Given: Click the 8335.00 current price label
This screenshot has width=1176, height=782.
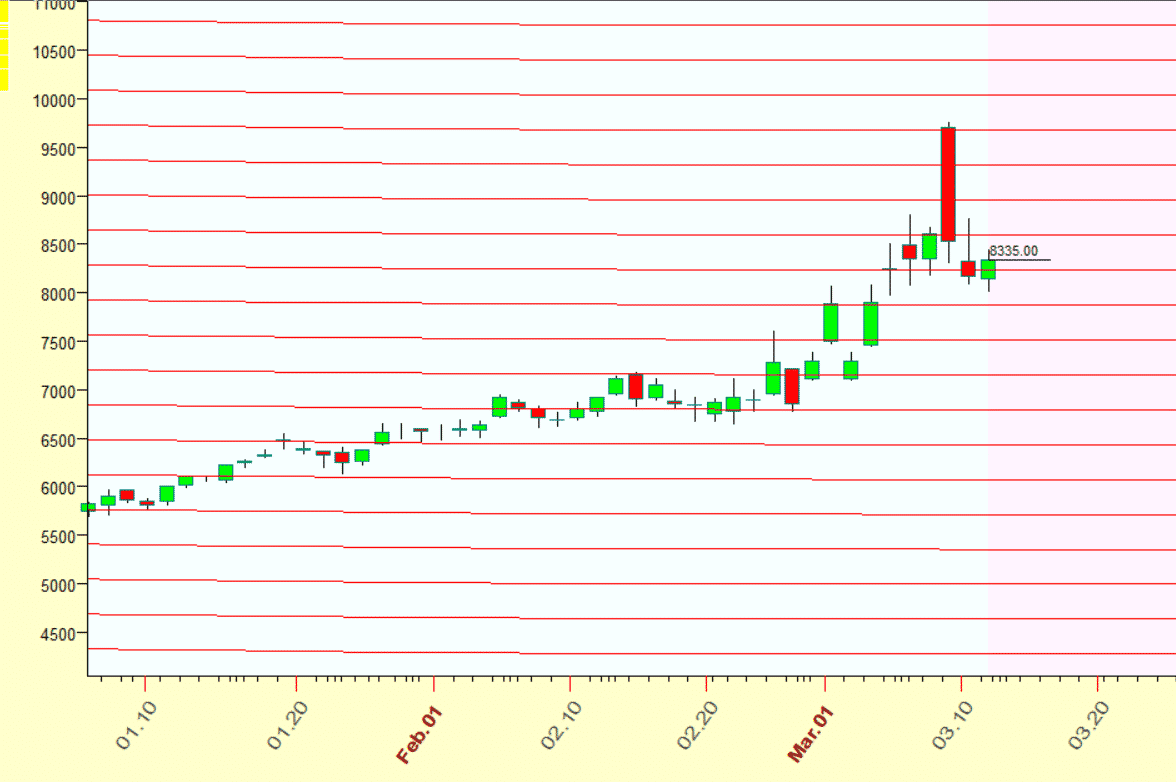Looking at the screenshot, I should [1014, 251].
